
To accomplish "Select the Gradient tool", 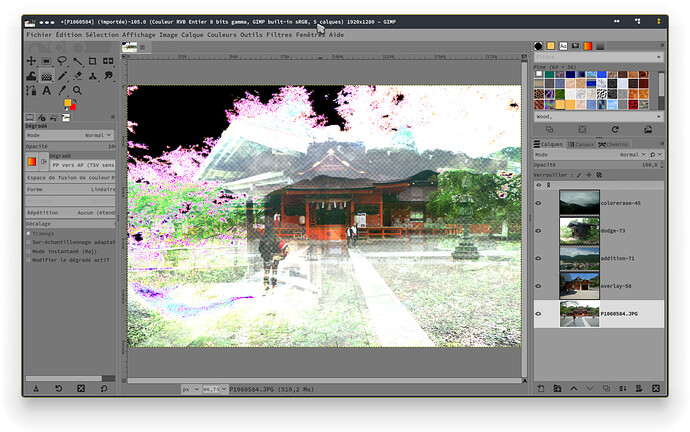I will point(46,76).
